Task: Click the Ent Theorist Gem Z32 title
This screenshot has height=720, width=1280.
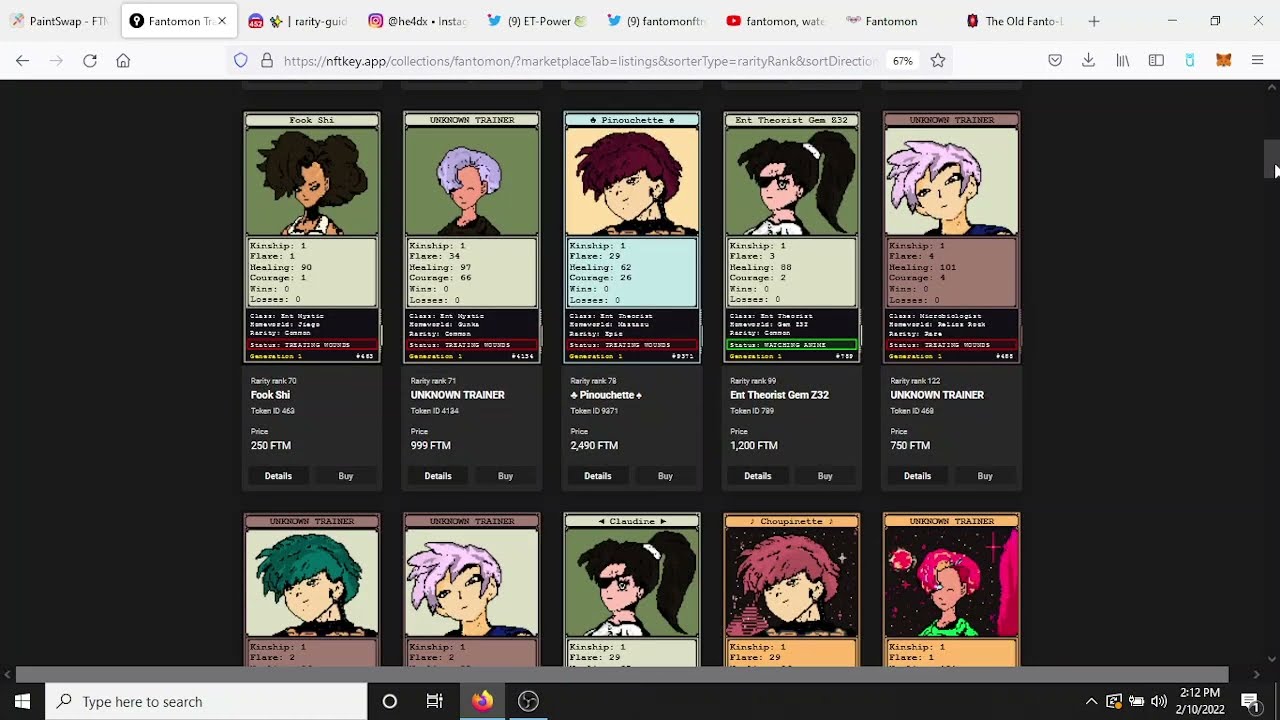Action: 779,395
